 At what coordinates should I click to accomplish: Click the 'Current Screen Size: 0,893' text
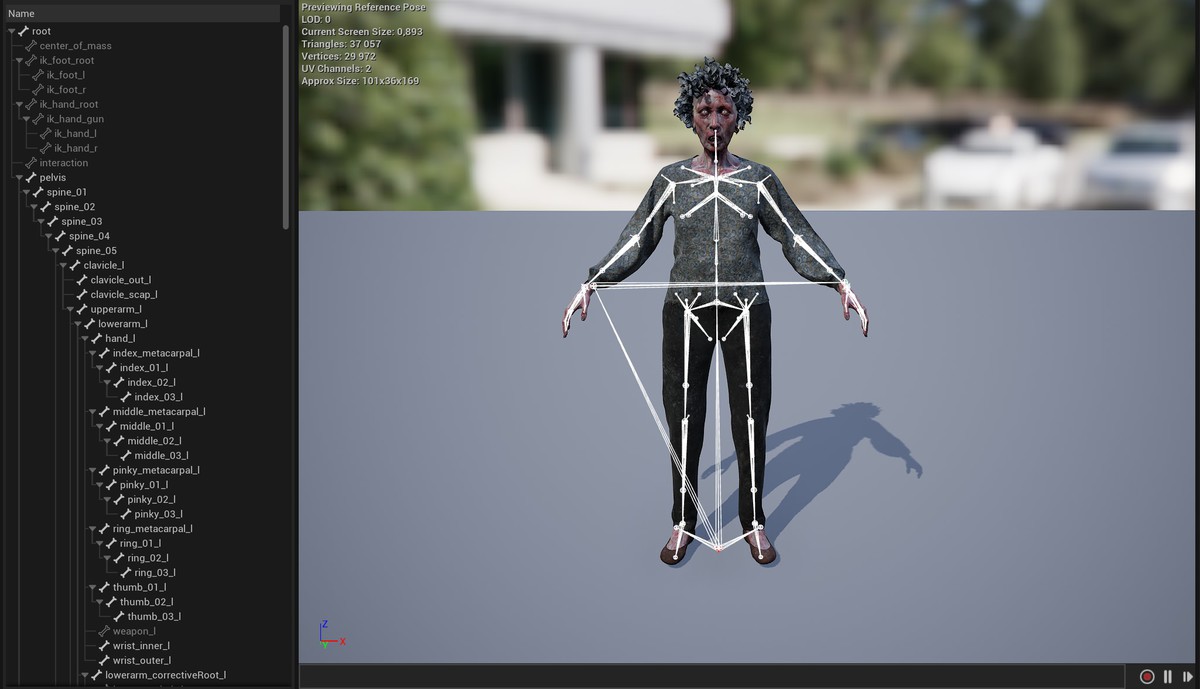tap(362, 32)
